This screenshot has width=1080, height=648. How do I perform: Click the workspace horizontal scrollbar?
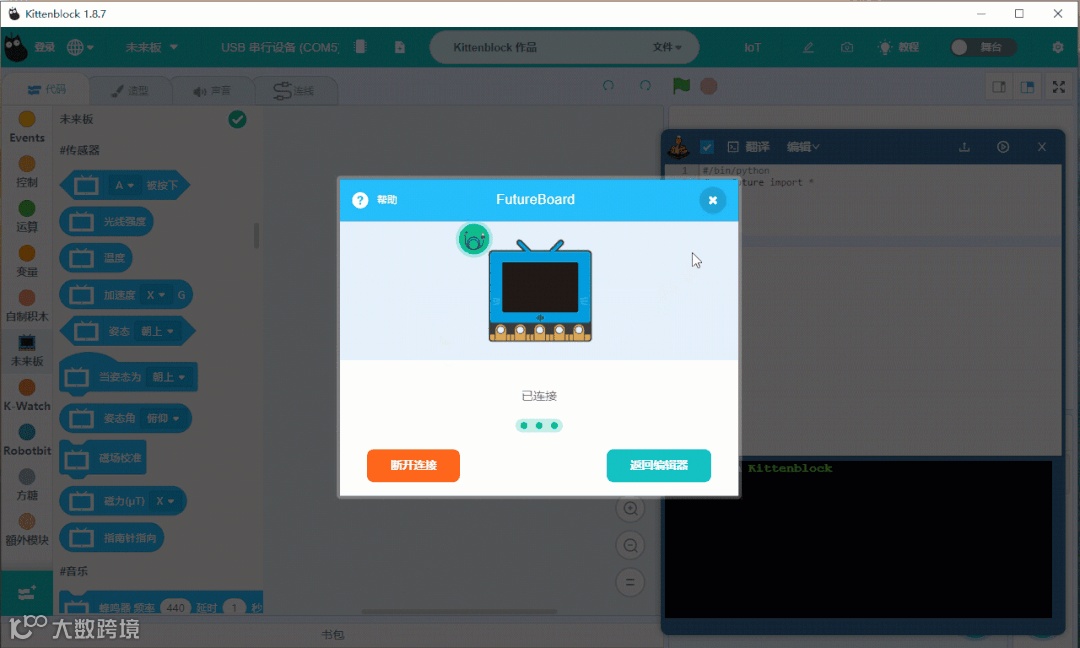[x=459, y=612]
